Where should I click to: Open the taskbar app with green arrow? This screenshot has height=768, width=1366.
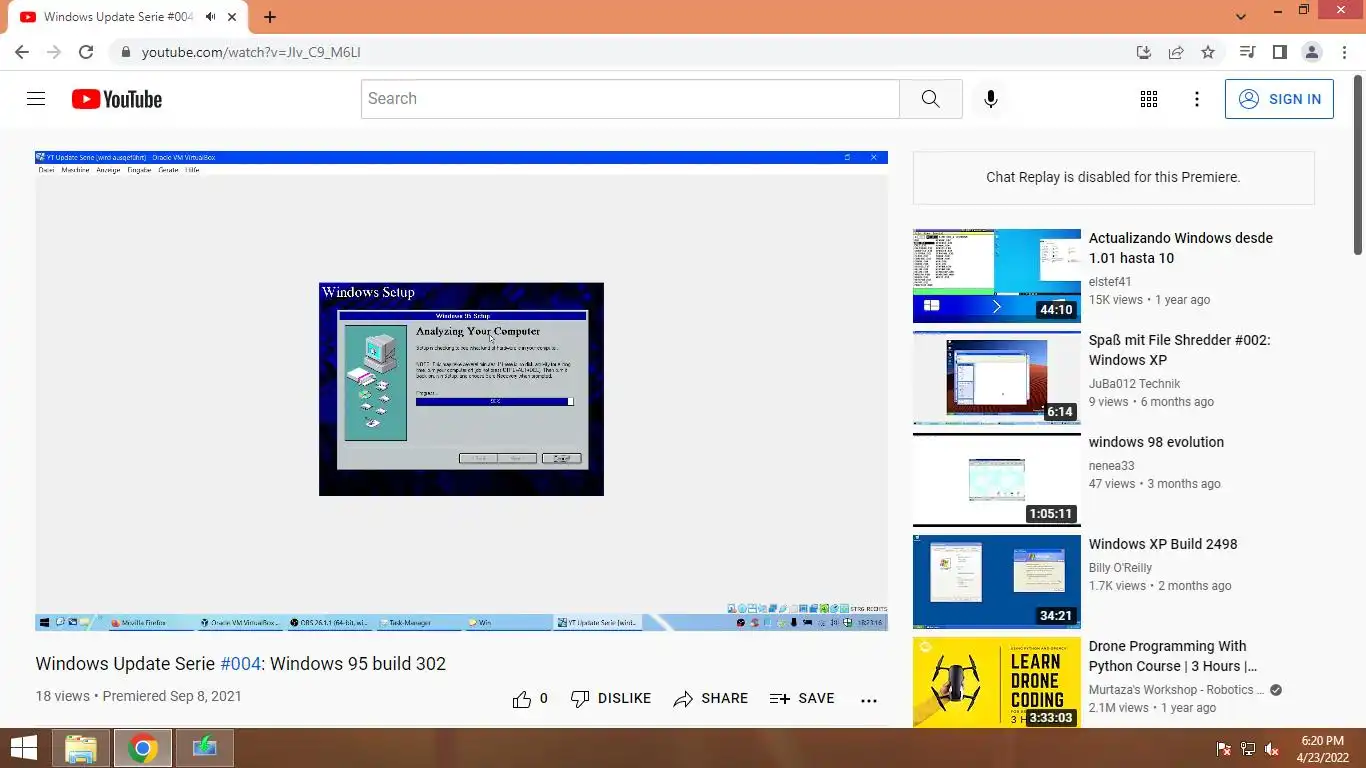(205, 748)
